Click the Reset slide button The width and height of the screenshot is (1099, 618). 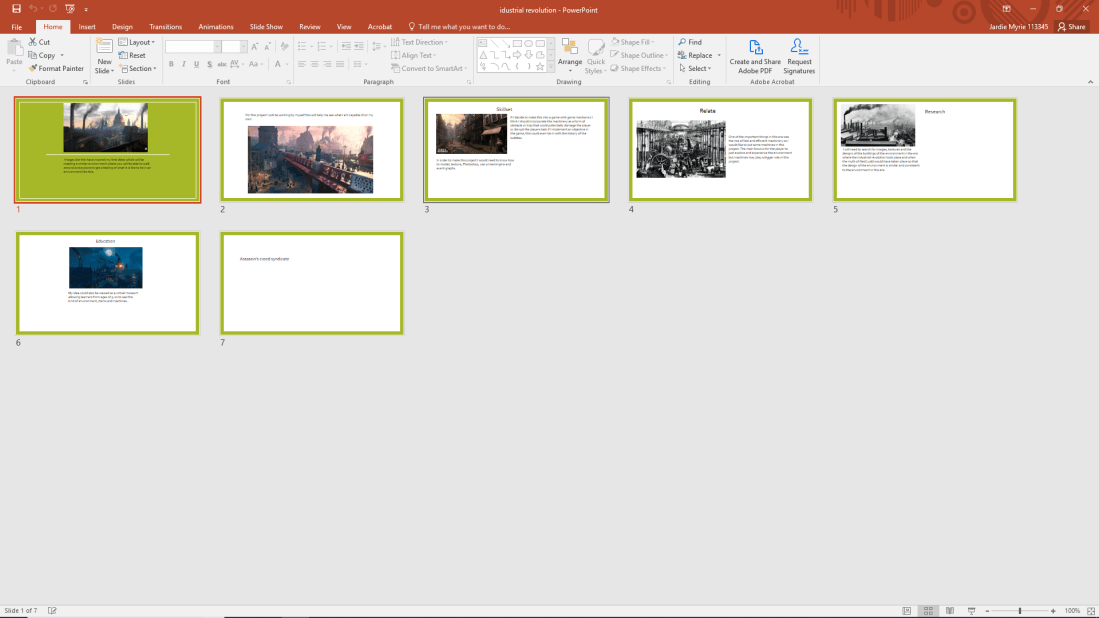pyautogui.click(x=133, y=56)
